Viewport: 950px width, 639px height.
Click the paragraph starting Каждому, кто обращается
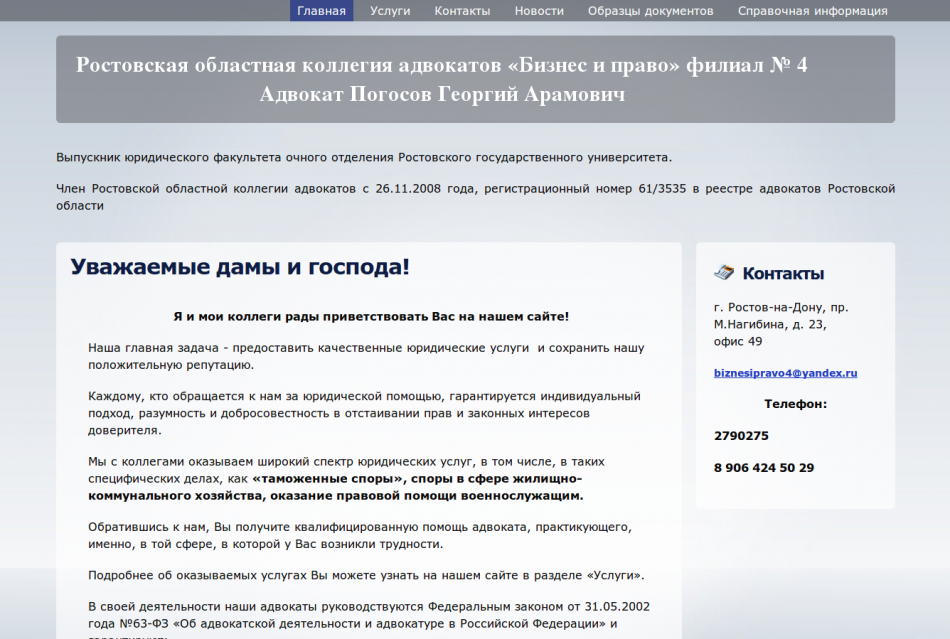coord(364,413)
